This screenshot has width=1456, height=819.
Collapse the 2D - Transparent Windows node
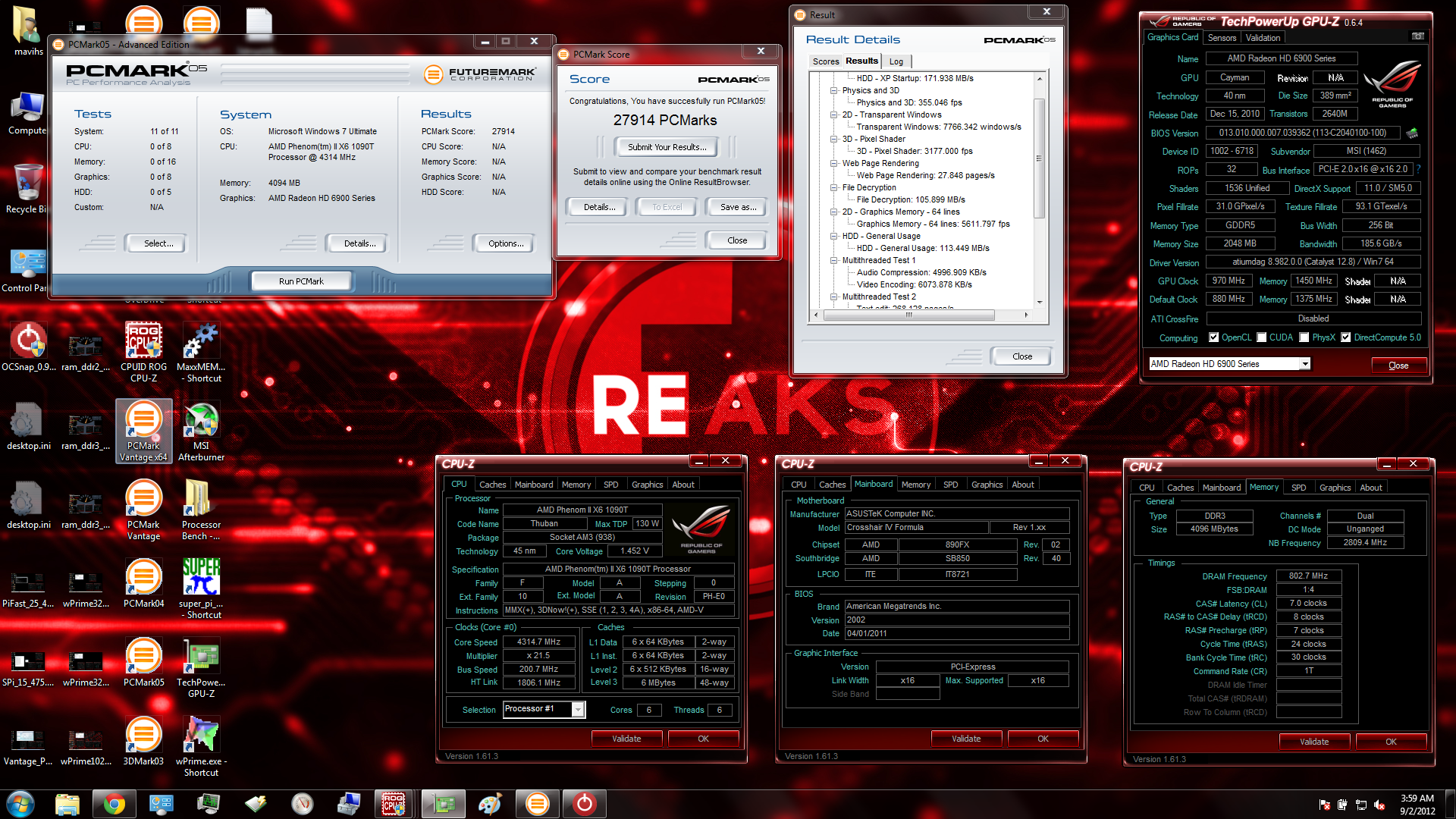tap(833, 115)
